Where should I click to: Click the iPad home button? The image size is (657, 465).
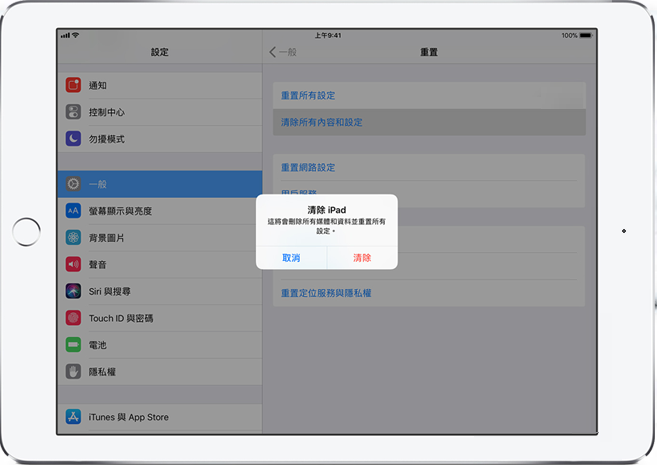pyautogui.click(x=26, y=232)
